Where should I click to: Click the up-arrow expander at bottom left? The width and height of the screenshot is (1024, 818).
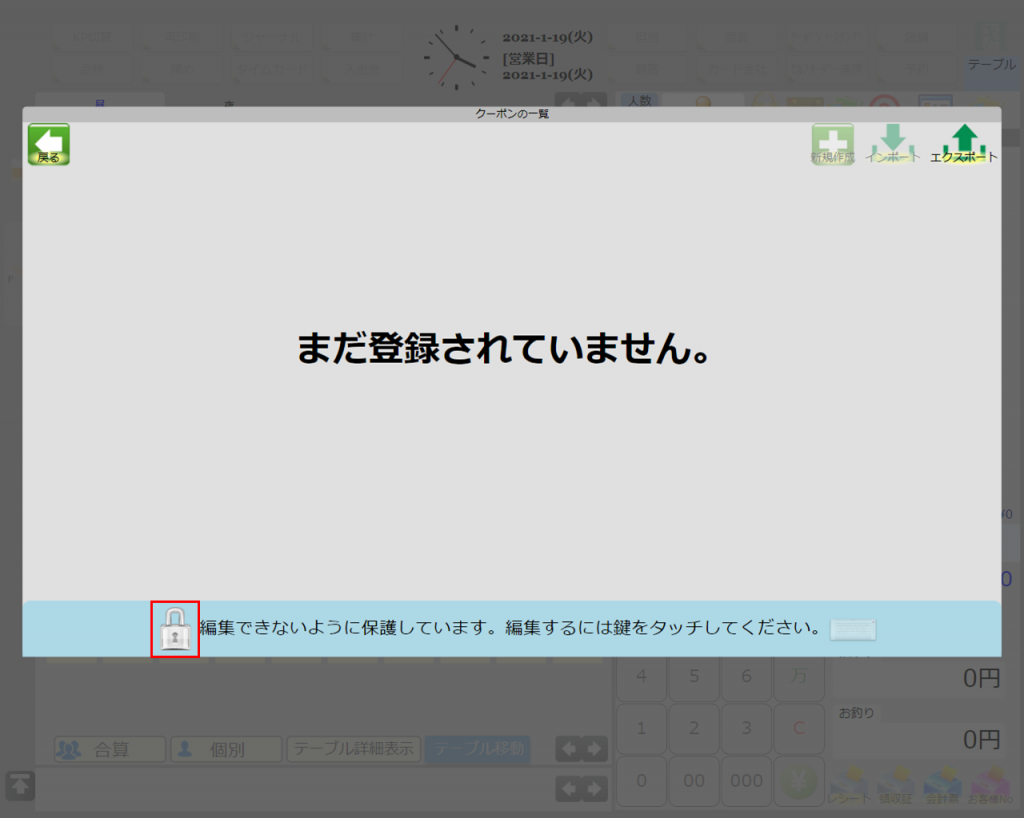(x=20, y=785)
